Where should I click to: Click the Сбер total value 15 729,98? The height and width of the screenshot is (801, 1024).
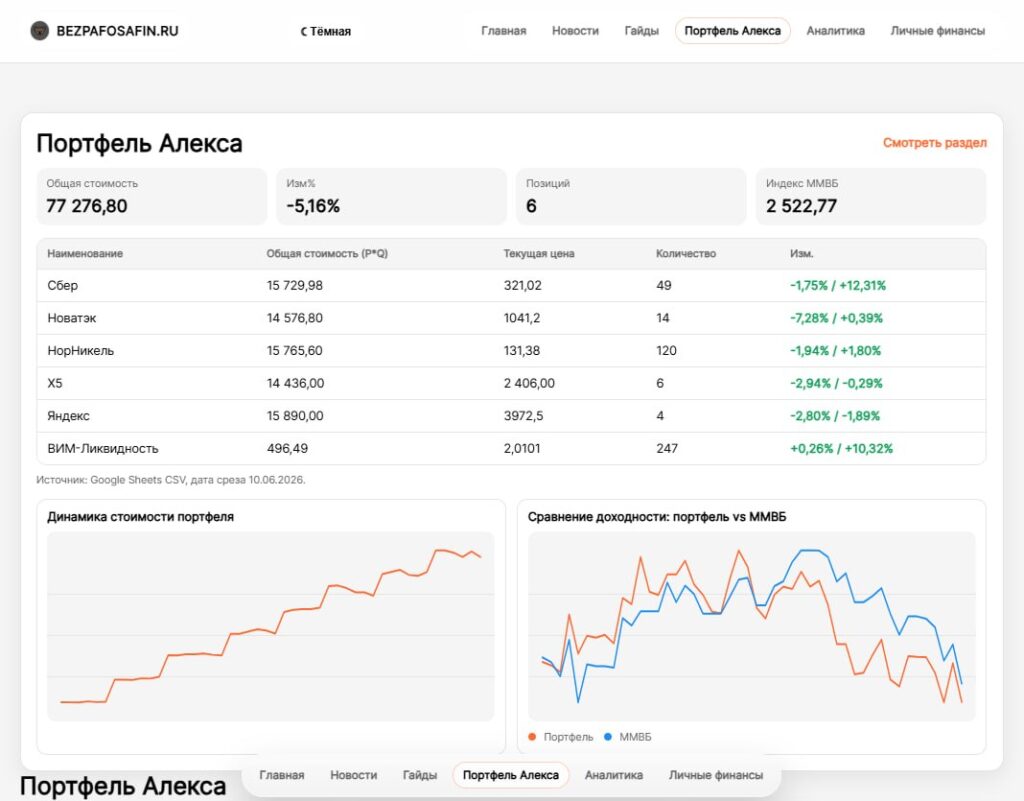point(295,285)
